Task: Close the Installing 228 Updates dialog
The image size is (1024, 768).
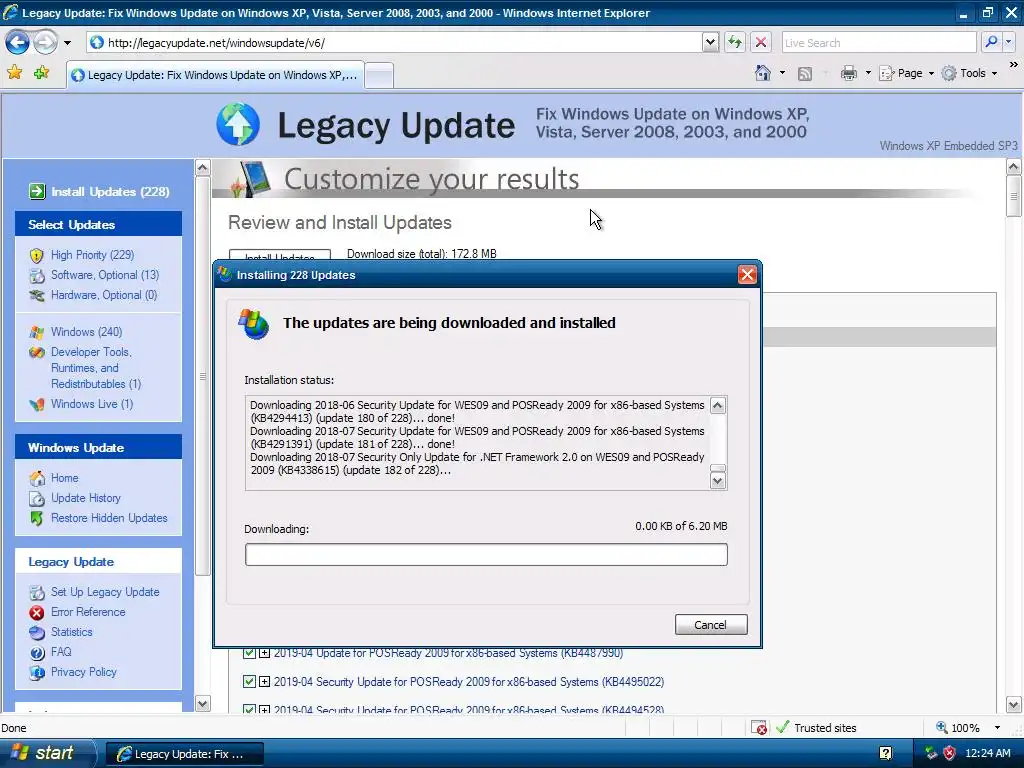Action: [x=747, y=275]
